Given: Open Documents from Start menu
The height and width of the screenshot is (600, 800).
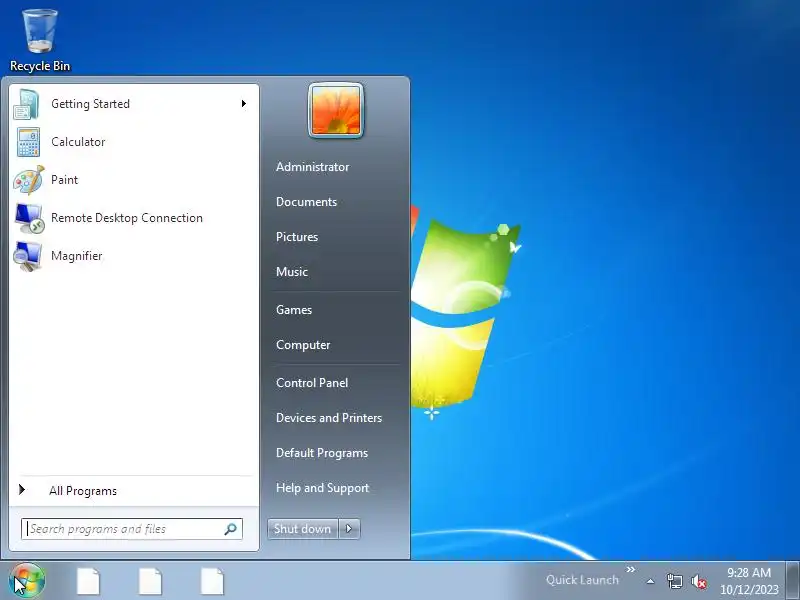Looking at the screenshot, I should tap(306, 202).
